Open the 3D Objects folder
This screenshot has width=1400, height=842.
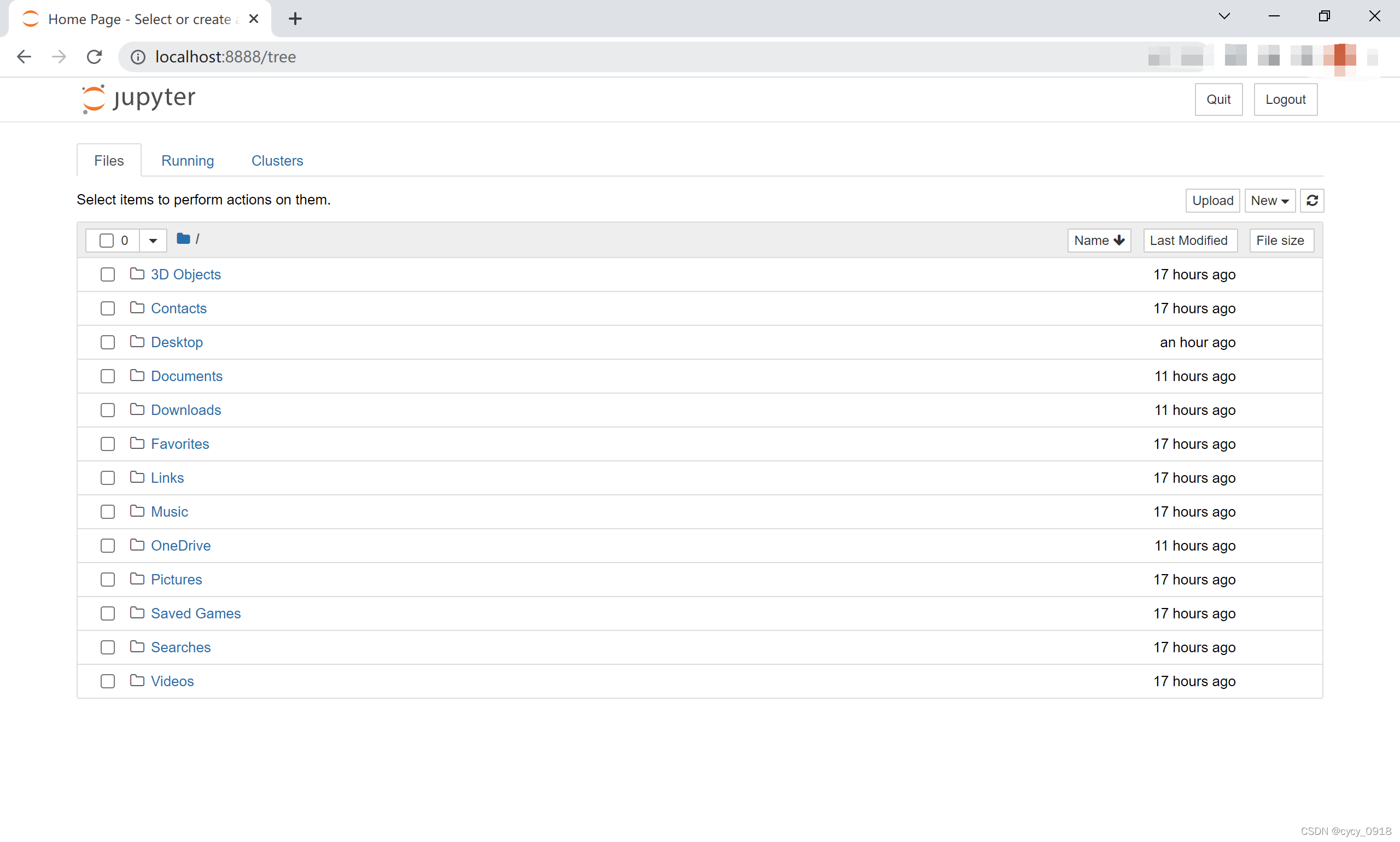tap(185, 274)
